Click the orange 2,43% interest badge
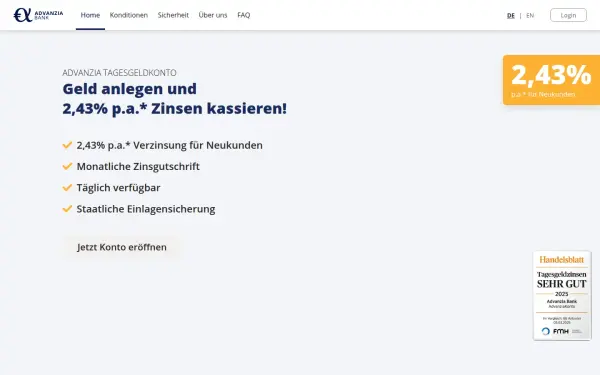 point(551,80)
